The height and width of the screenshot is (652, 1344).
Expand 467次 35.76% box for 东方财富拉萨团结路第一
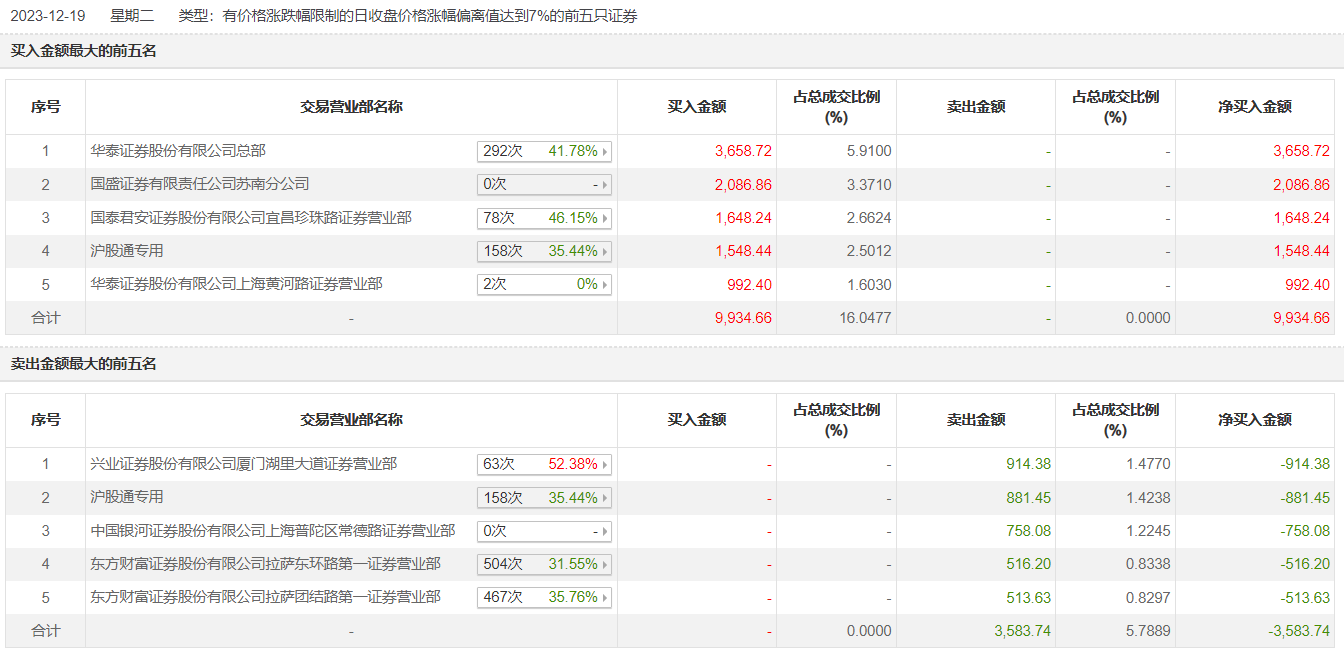[x=544, y=597]
